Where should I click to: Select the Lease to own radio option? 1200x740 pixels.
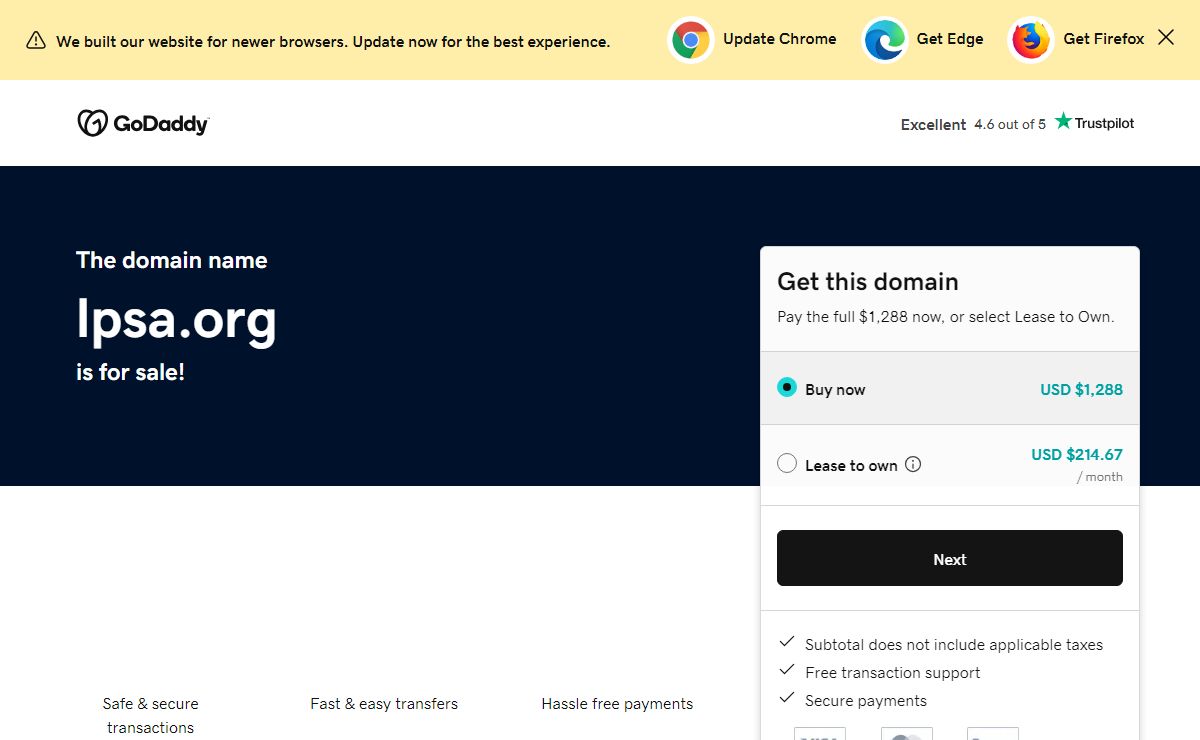787,464
